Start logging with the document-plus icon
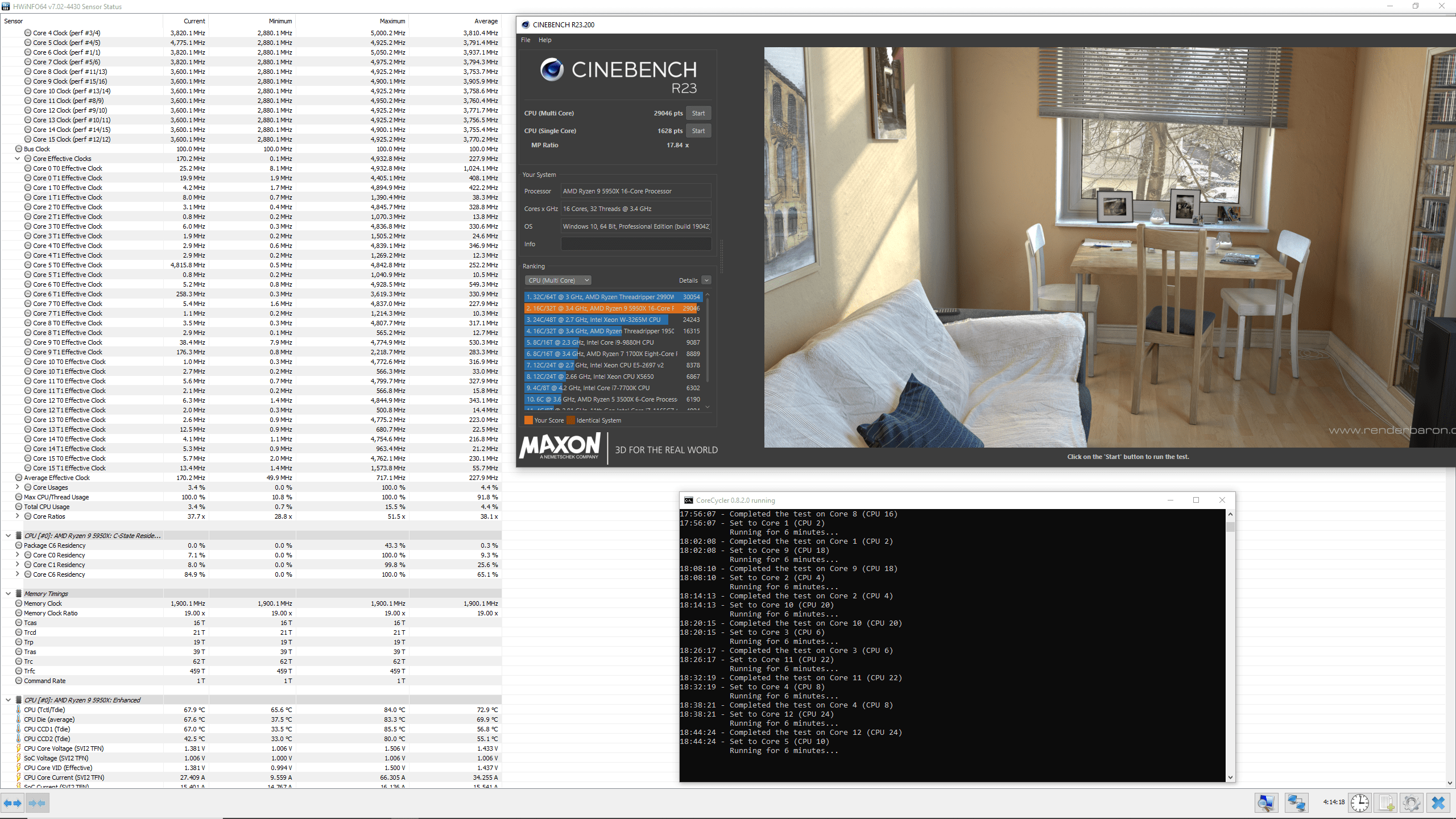 (x=1386, y=803)
